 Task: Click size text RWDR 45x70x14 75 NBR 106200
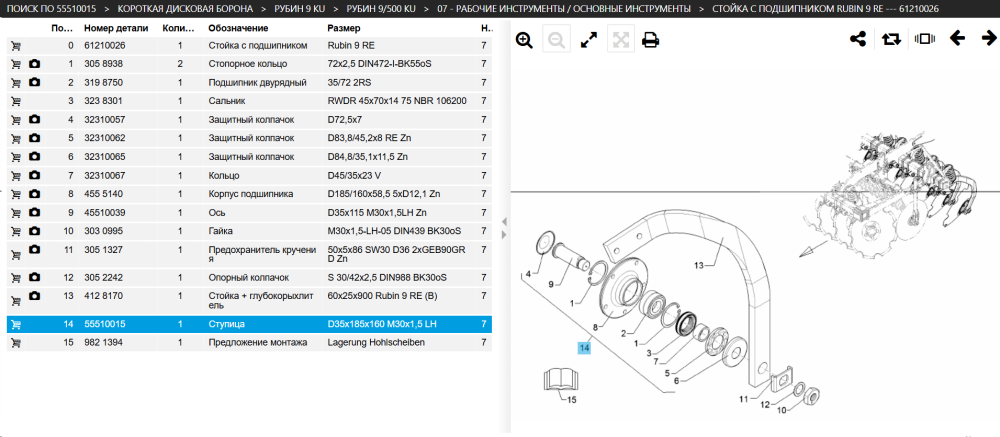[397, 101]
